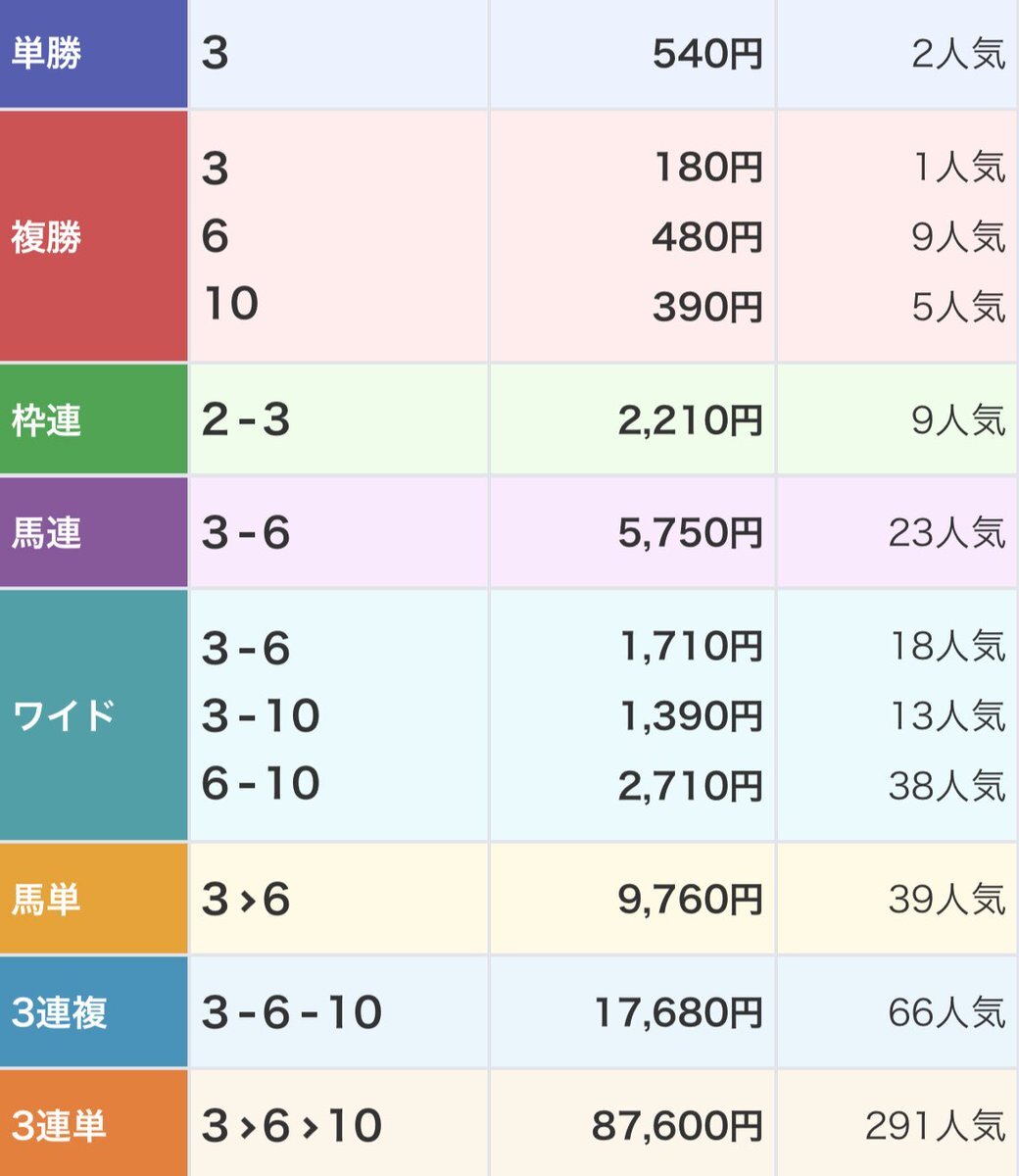Click the 2,210円 bracket quinella payout

(x=690, y=420)
